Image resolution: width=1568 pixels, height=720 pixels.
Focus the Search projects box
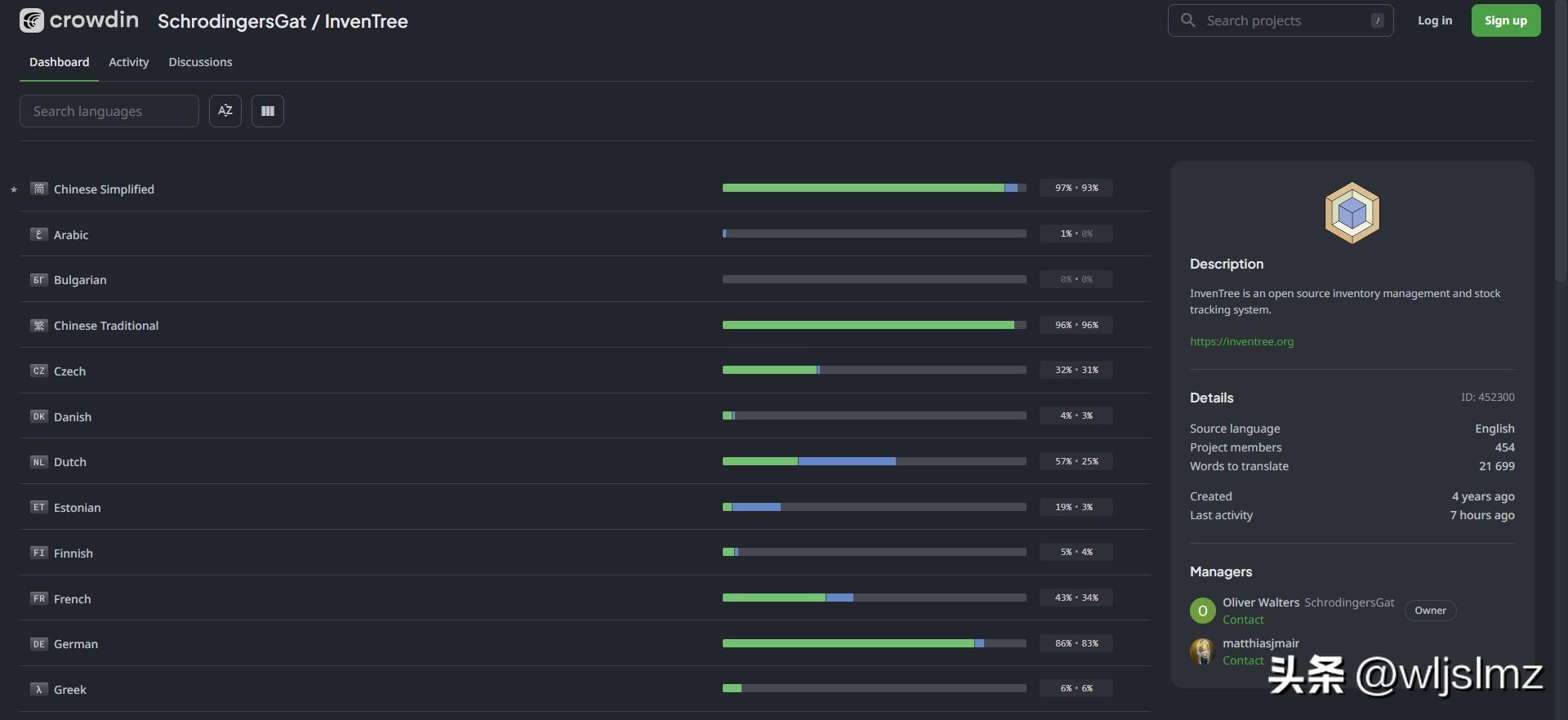[1282, 20]
